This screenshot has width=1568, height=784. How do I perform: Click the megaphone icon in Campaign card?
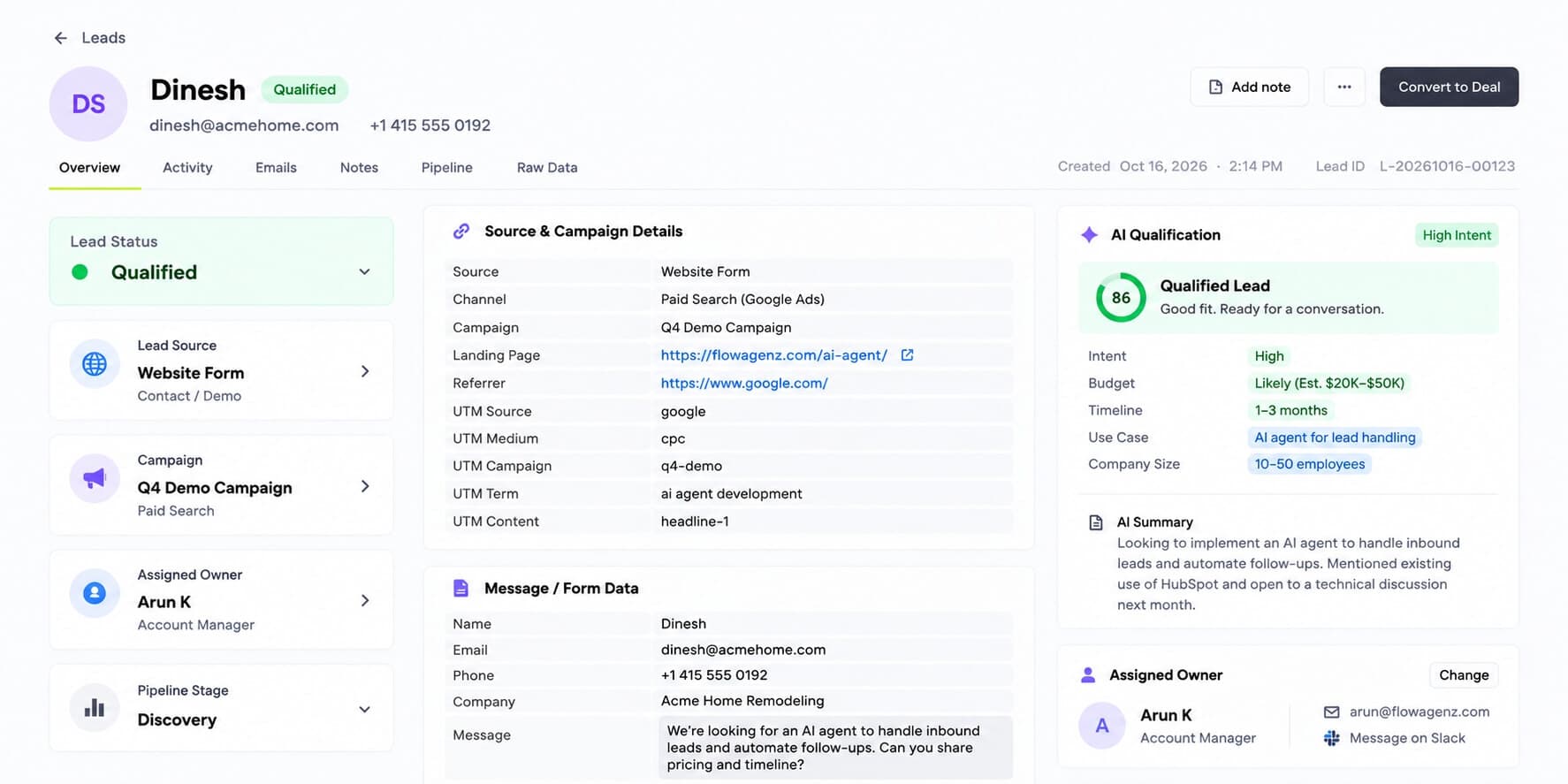[x=95, y=479]
